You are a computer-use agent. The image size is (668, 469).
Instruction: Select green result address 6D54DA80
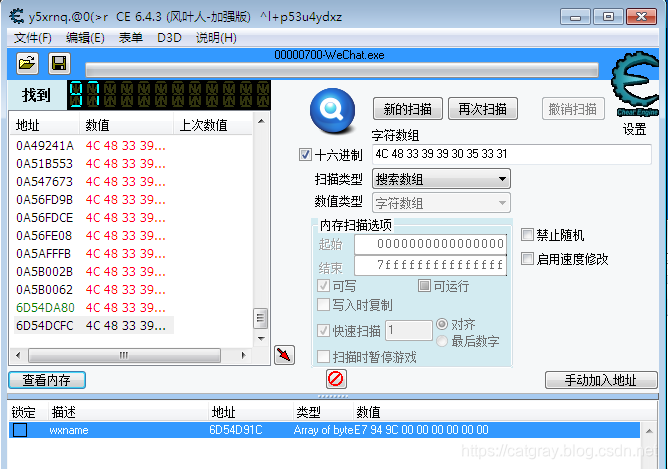click(x=45, y=307)
